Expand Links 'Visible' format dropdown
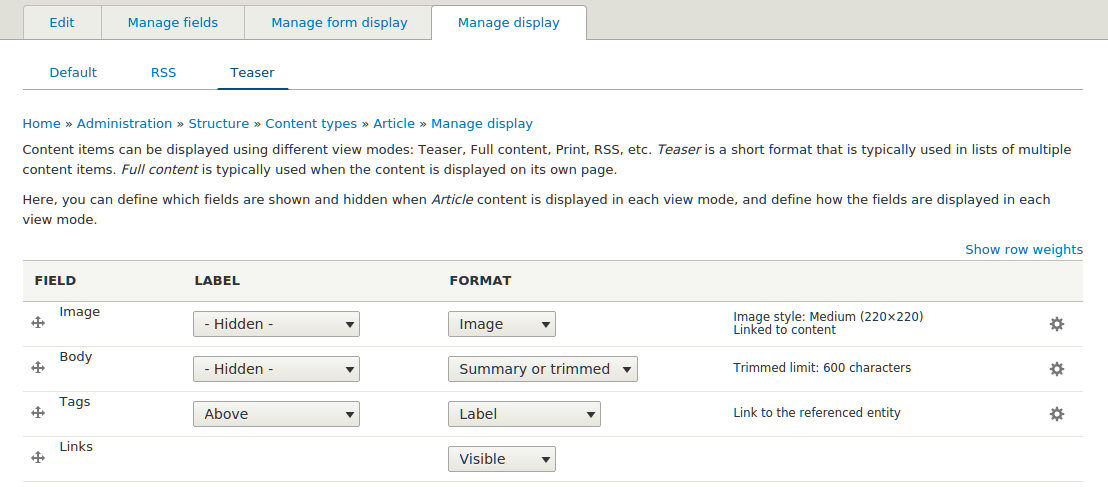The width and height of the screenshot is (1108, 487). click(x=502, y=459)
